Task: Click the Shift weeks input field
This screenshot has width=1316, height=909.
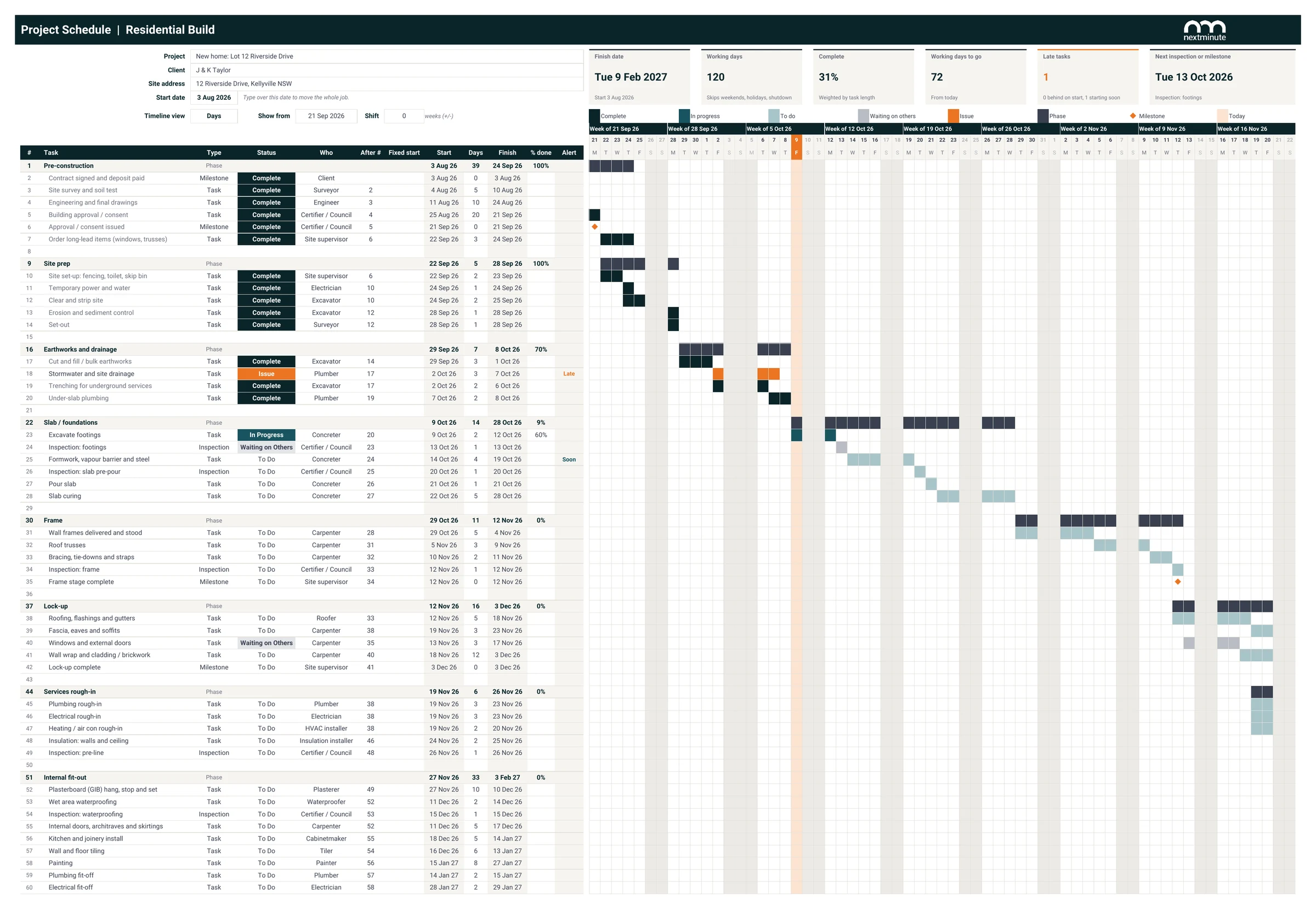Action: pos(404,116)
